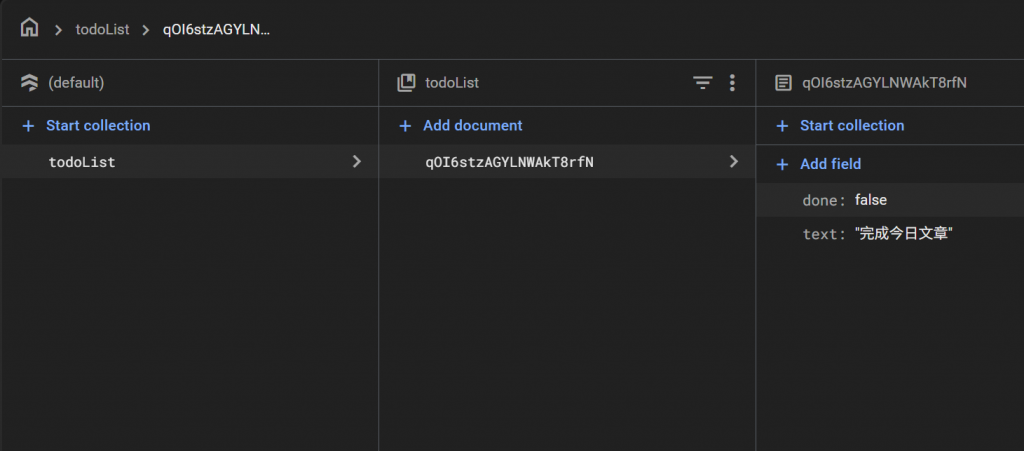The height and width of the screenshot is (451, 1024).
Task: Open the three-dot collection menu
Action: pyautogui.click(x=732, y=83)
